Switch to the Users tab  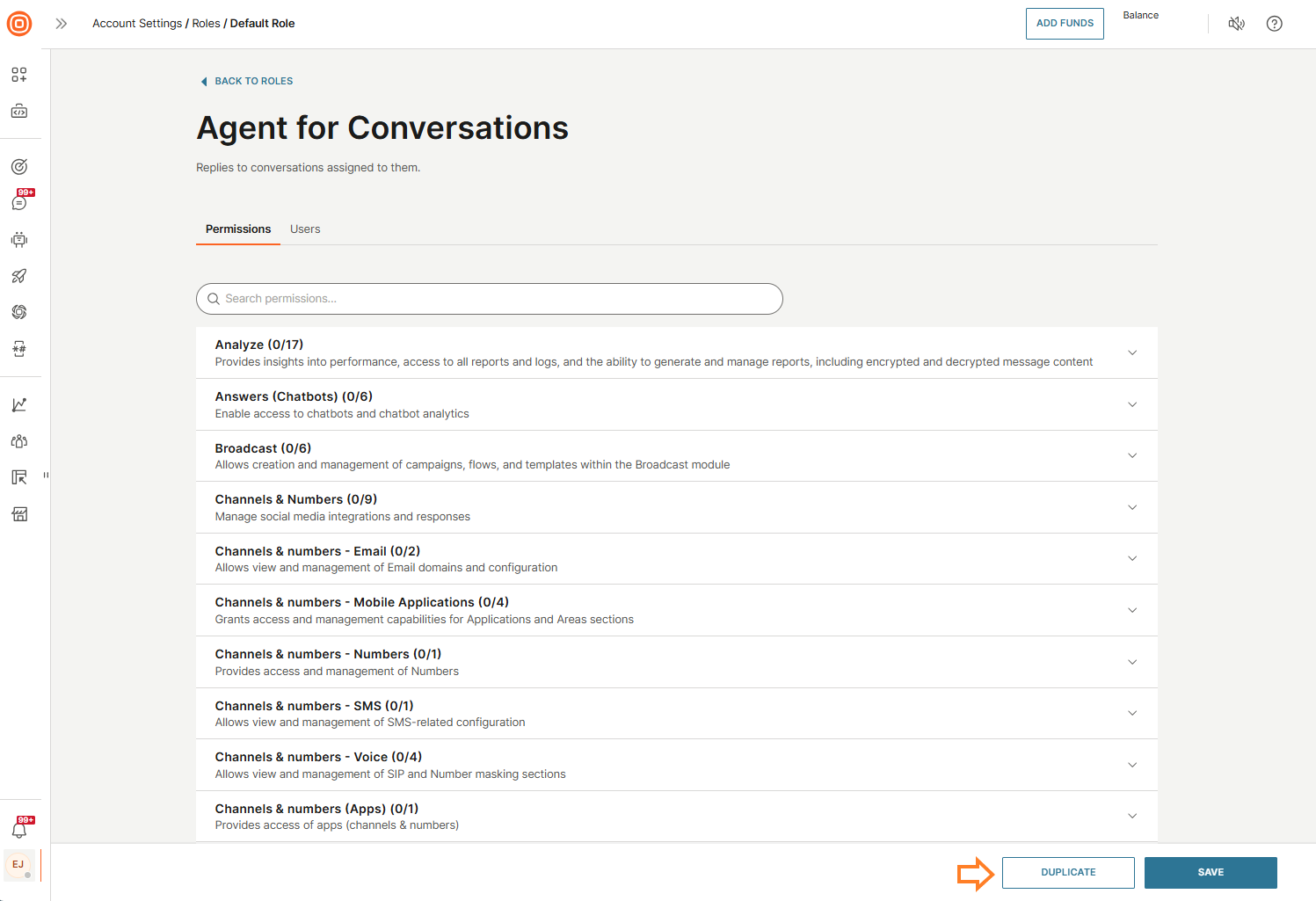305,229
